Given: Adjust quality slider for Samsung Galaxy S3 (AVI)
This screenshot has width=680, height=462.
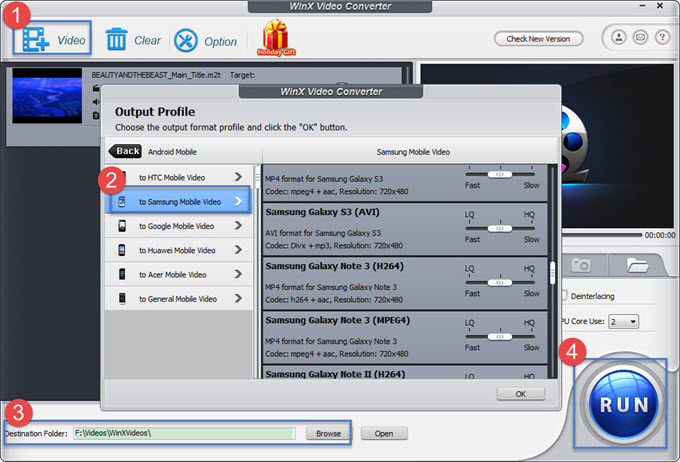Looking at the screenshot, I should (500, 228).
